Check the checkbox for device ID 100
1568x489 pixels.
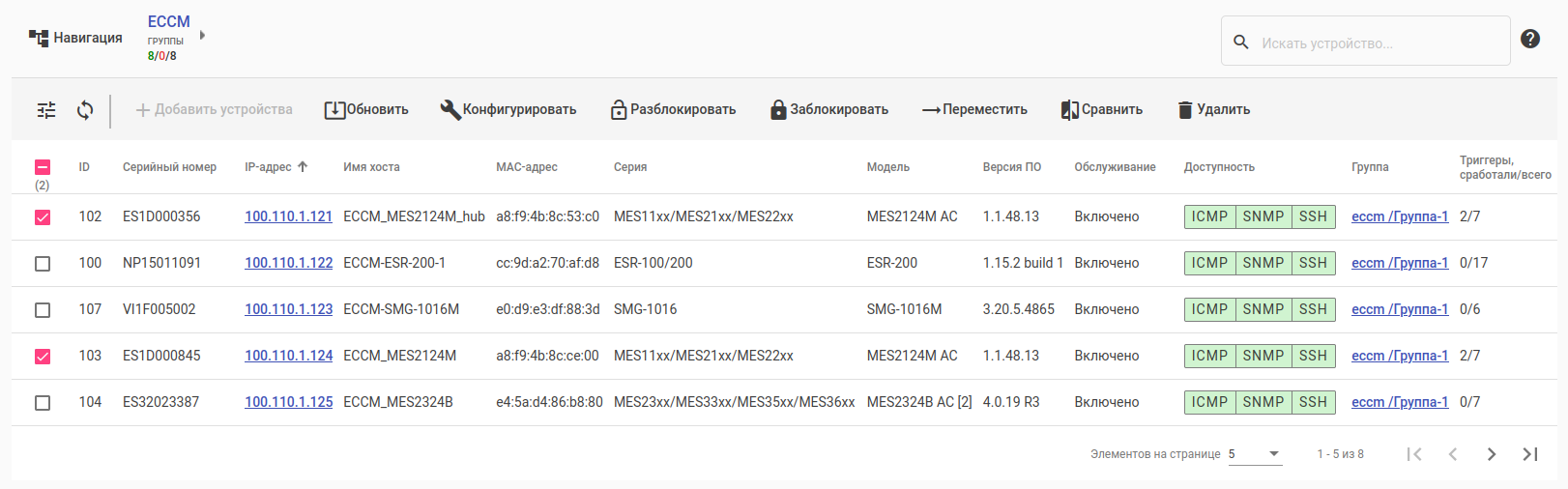point(43,264)
